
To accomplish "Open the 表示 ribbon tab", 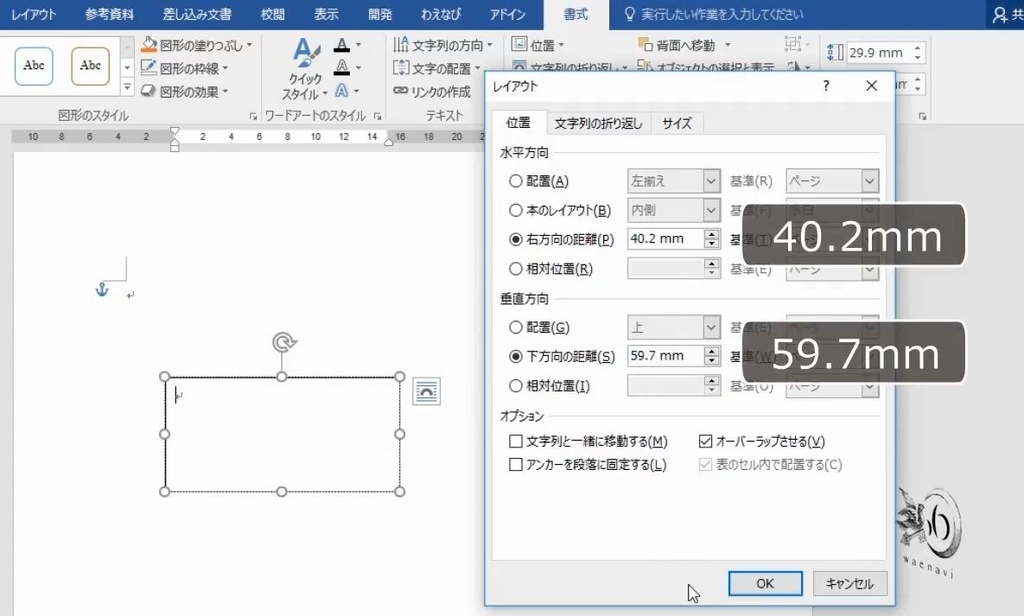I will tap(325, 14).
